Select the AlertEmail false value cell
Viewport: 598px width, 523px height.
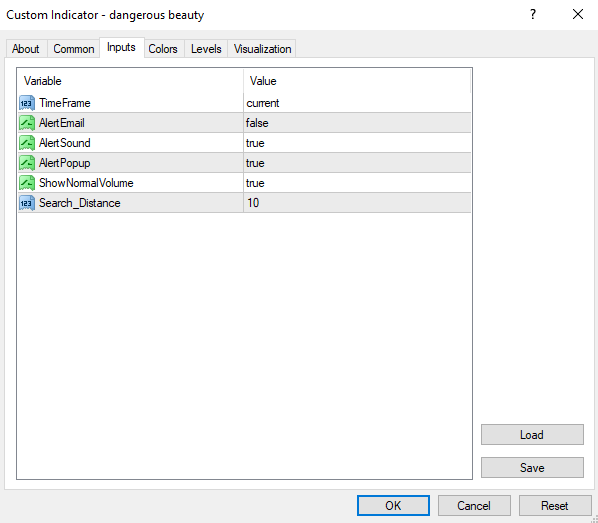coord(357,123)
